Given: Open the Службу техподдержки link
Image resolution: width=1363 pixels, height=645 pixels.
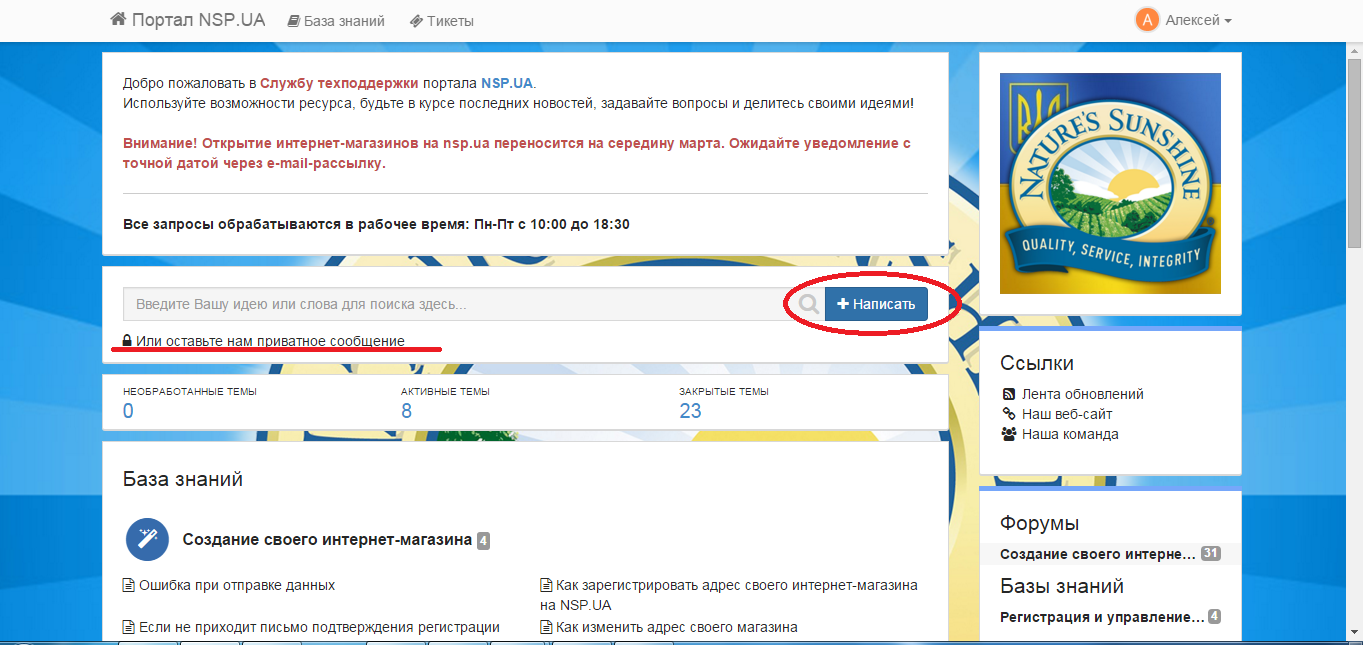Looking at the screenshot, I should point(339,83).
